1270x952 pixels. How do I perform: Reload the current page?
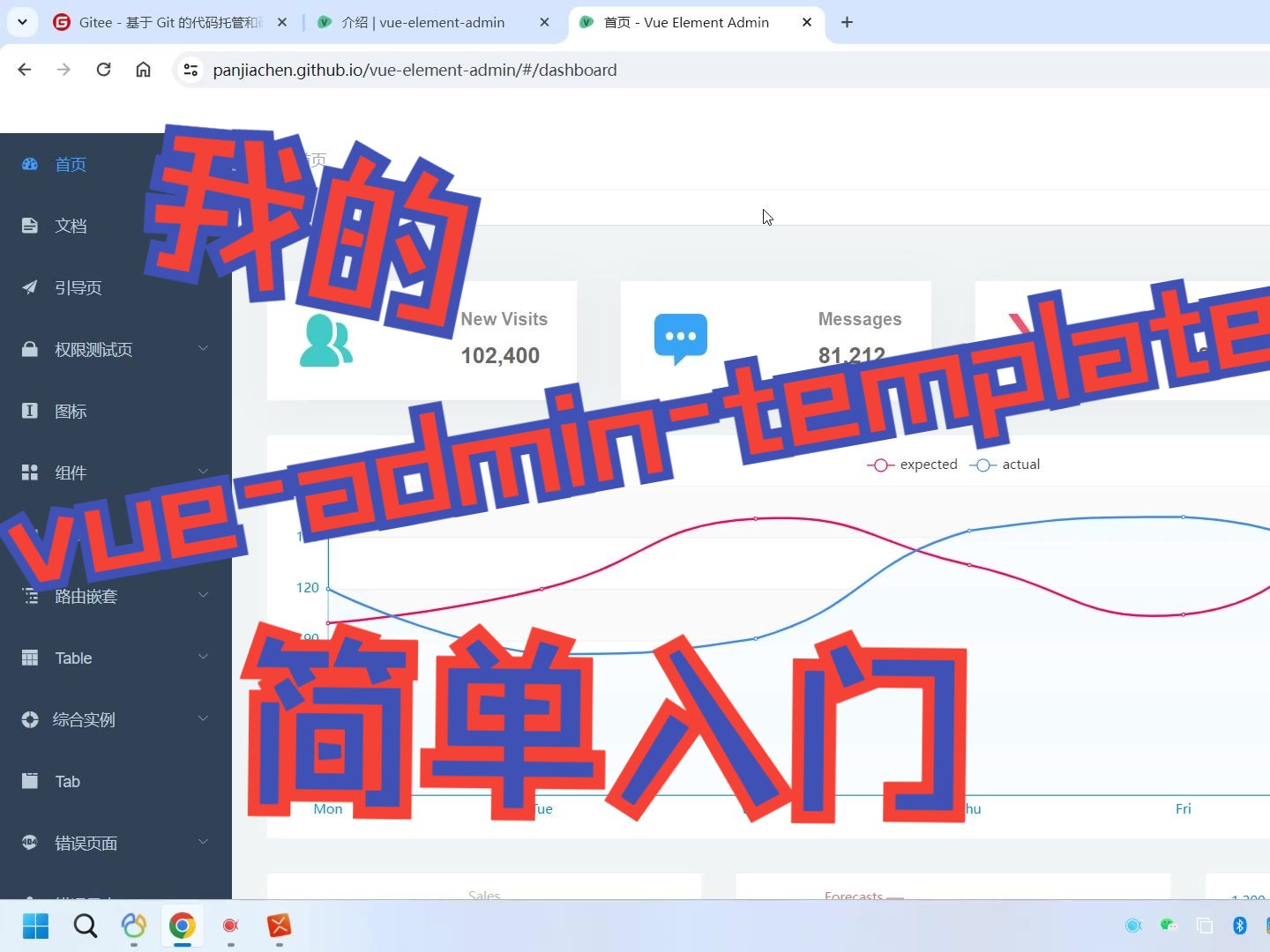pos(103,70)
